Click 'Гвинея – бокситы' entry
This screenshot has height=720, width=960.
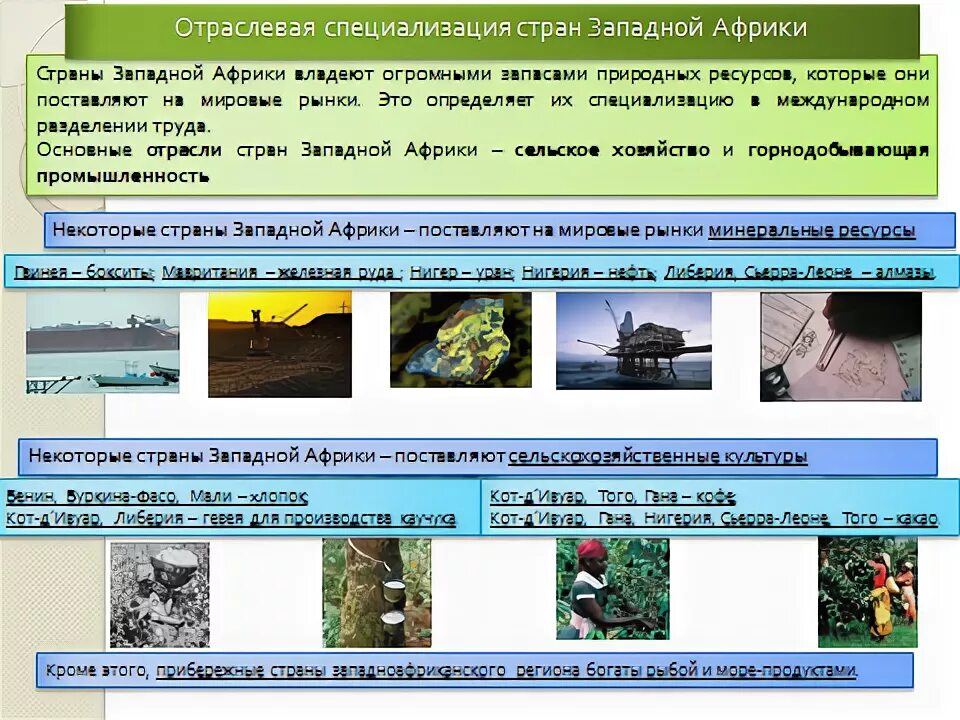(x=83, y=272)
